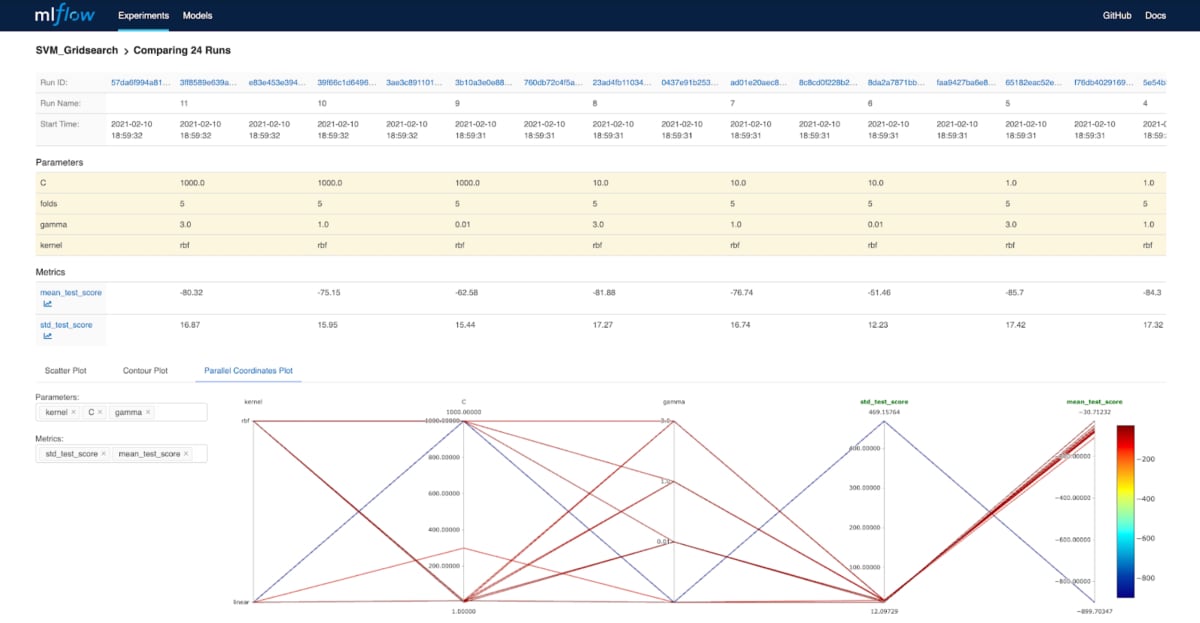Remove the mean_test_score metric tag
The height and width of the screenshot is (623, 1200).
[x=185, y=454]
